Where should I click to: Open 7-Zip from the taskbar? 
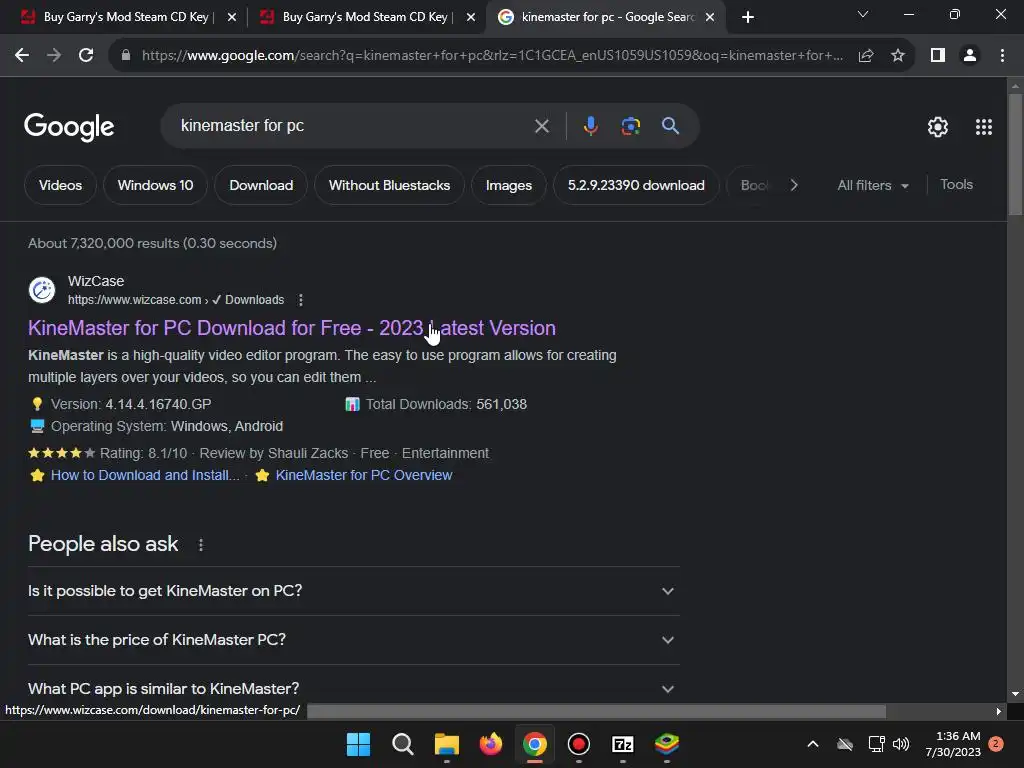pos(623,744)
